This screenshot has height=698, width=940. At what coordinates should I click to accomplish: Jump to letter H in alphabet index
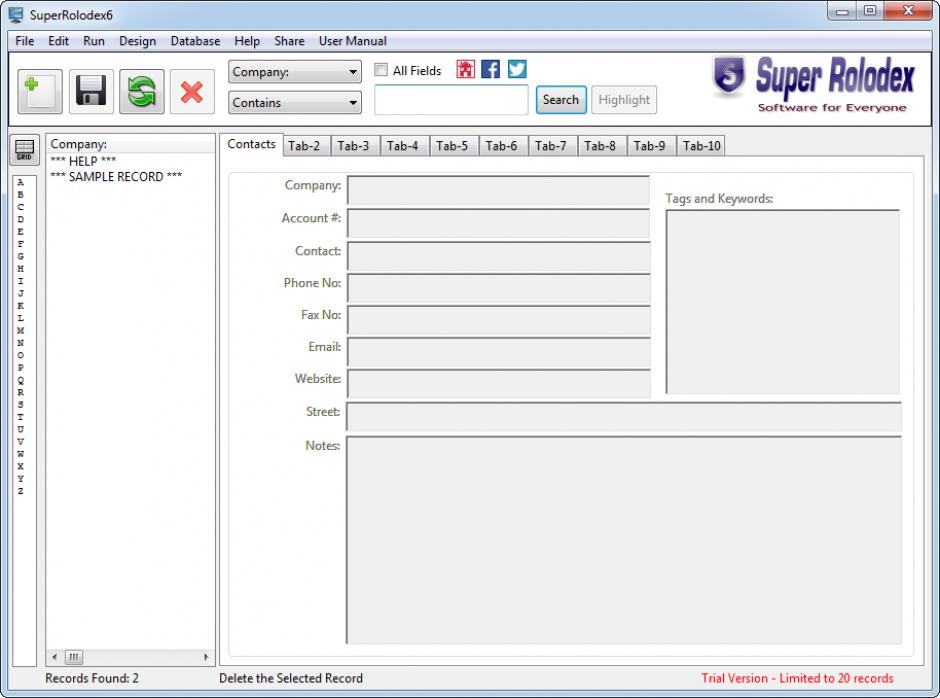[x=21, y=269]
